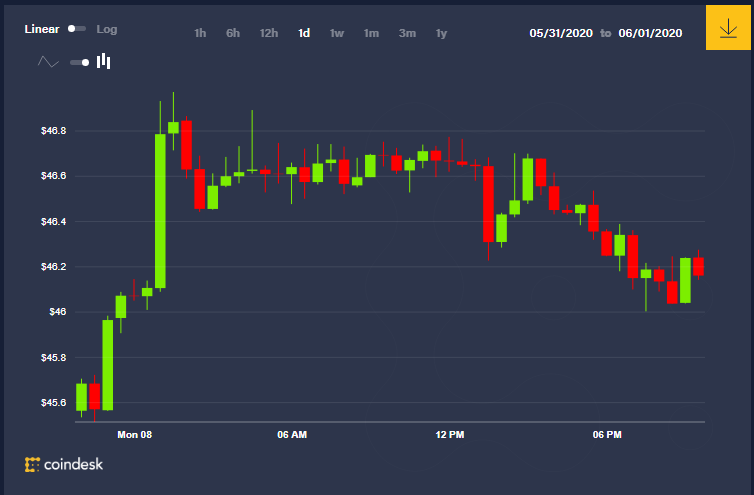Select the line chart icon
This screenshot has height=495, width=754.
coord(49,62)
